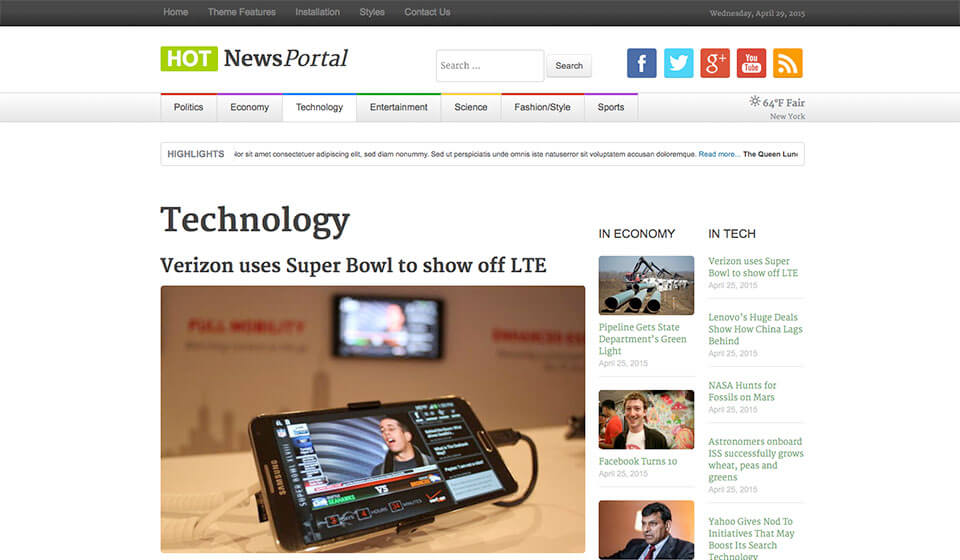
Task: Select the Politics category tab
Action: [189, 107]
